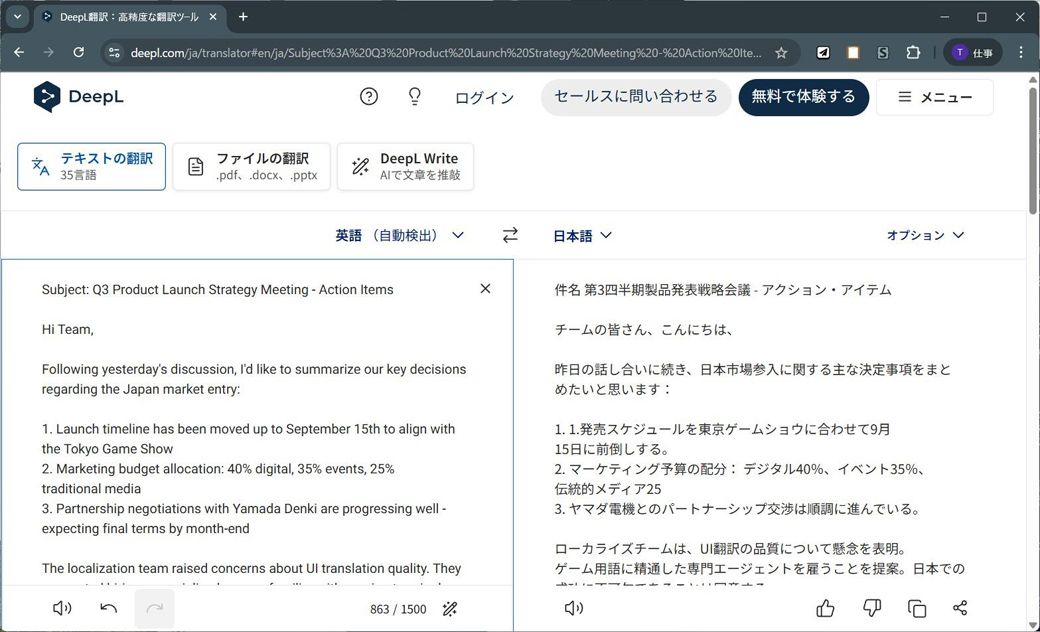Click the 863 / 1500 character counter
Screen dimensions: 1040x632
click(x=398, y=609)
